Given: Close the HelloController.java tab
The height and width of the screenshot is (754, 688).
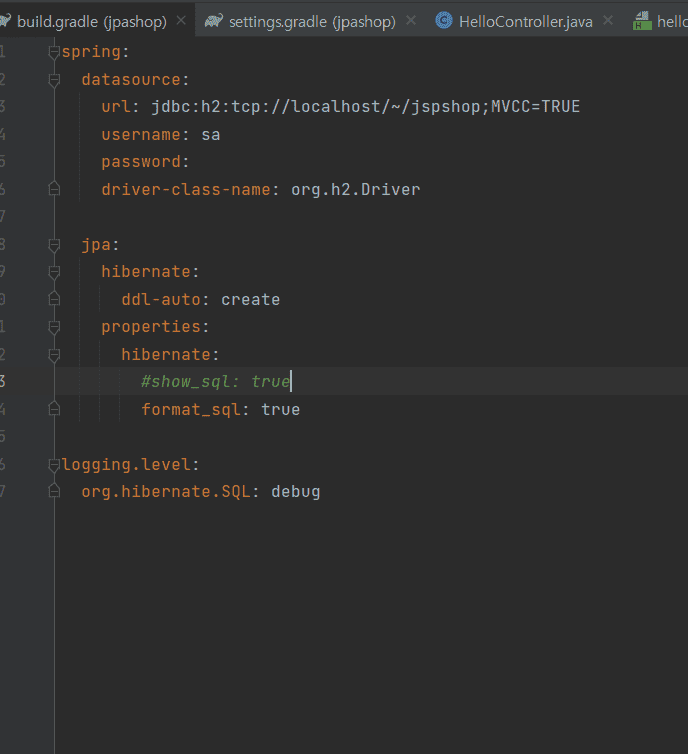Looking at the screenshot, I should pyautogui.click(x=607, y=20).
